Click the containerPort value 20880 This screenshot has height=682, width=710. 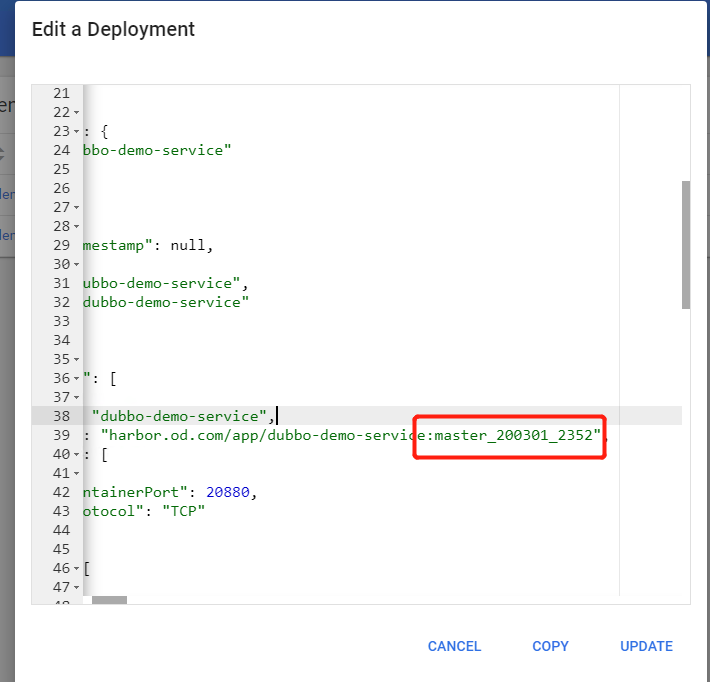tap(233, 492)
